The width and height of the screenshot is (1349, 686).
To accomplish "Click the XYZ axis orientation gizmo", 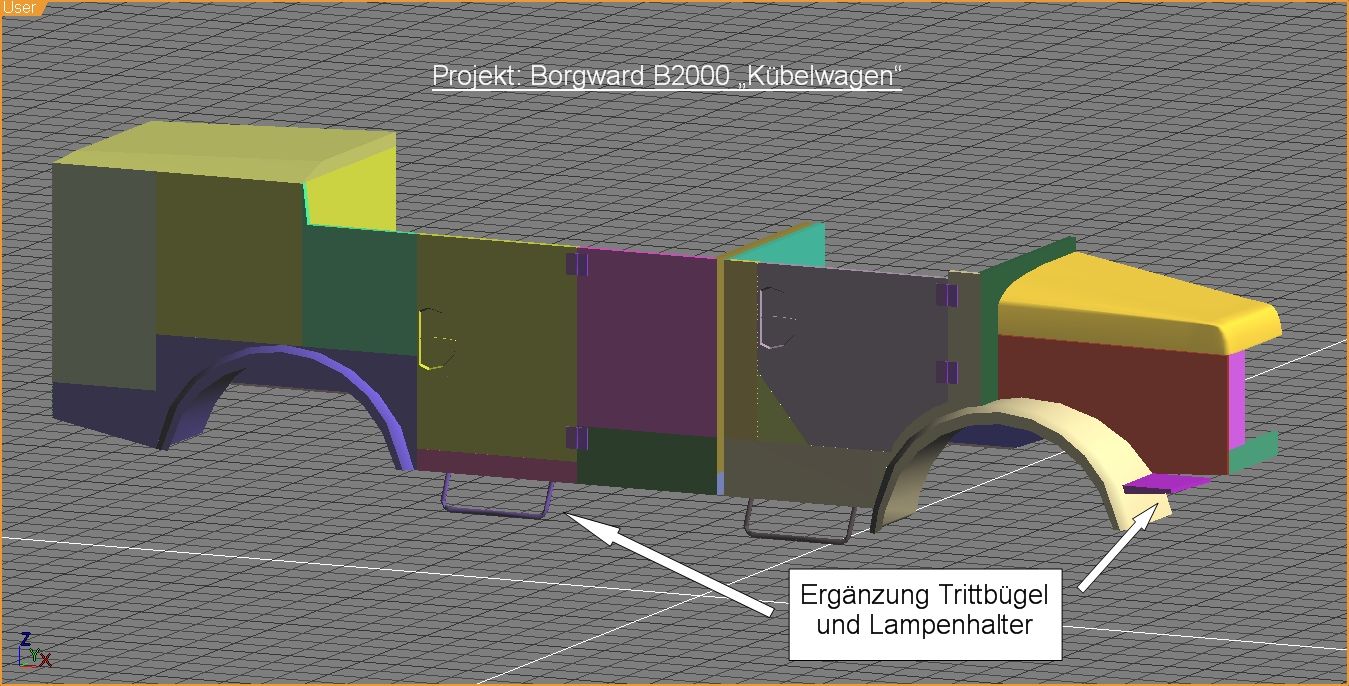I will (33, 650).
